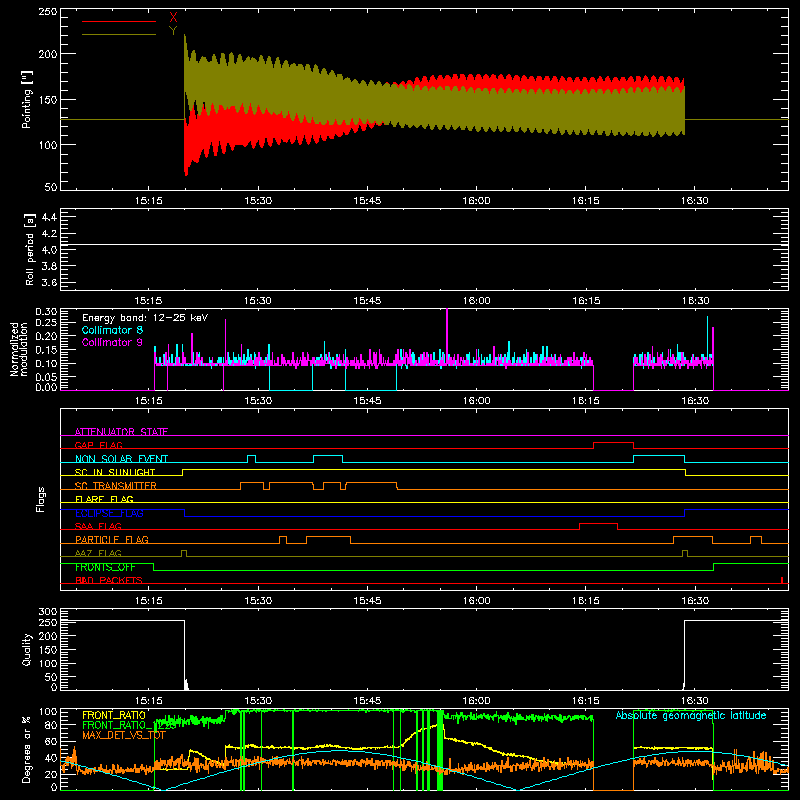Viewport: 800px width, 800px height.
Task: Click the PARTICLE_FLAG flag label
Action: click(112, 539)
